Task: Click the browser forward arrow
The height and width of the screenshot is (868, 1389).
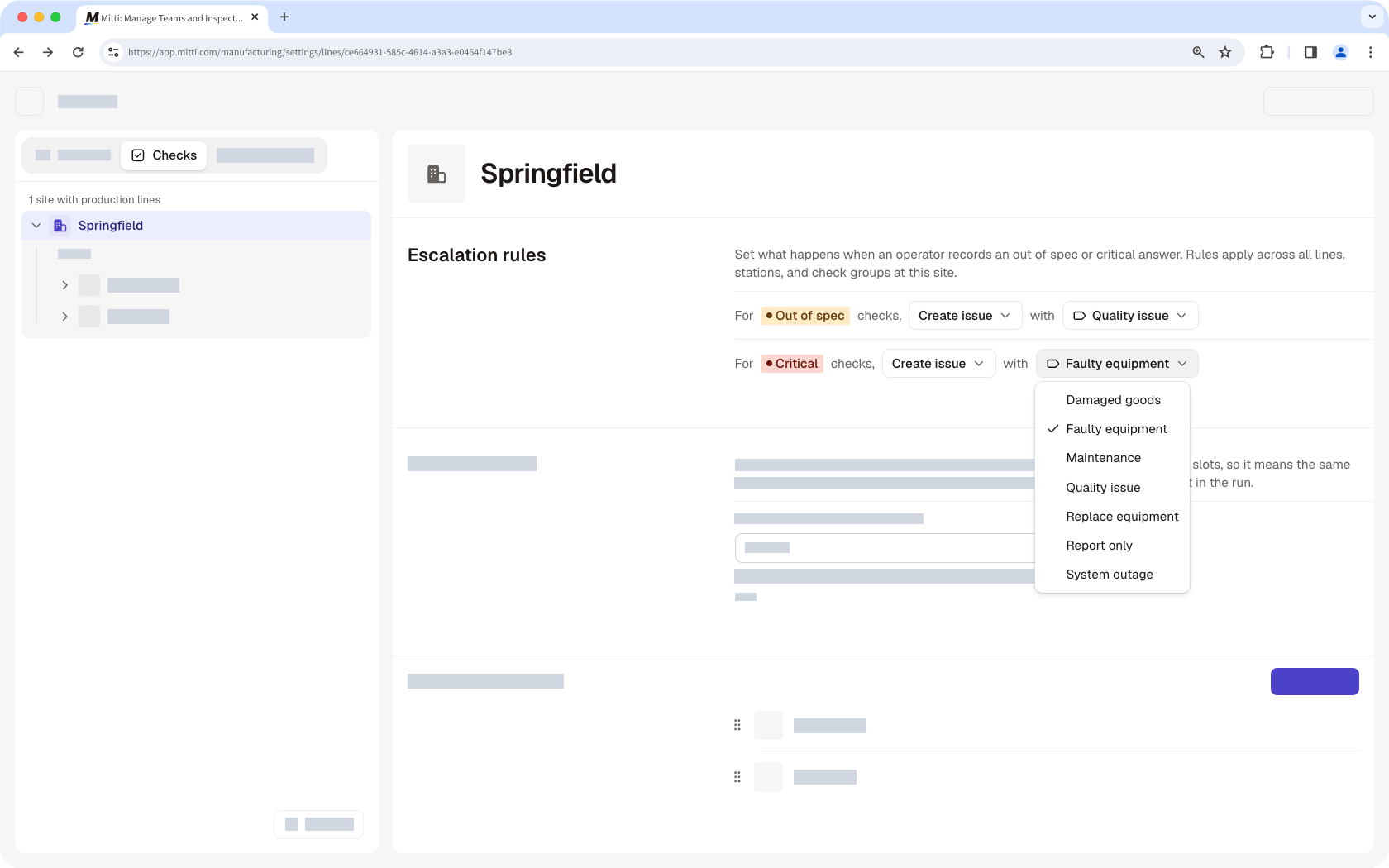Action: (48, 52)
